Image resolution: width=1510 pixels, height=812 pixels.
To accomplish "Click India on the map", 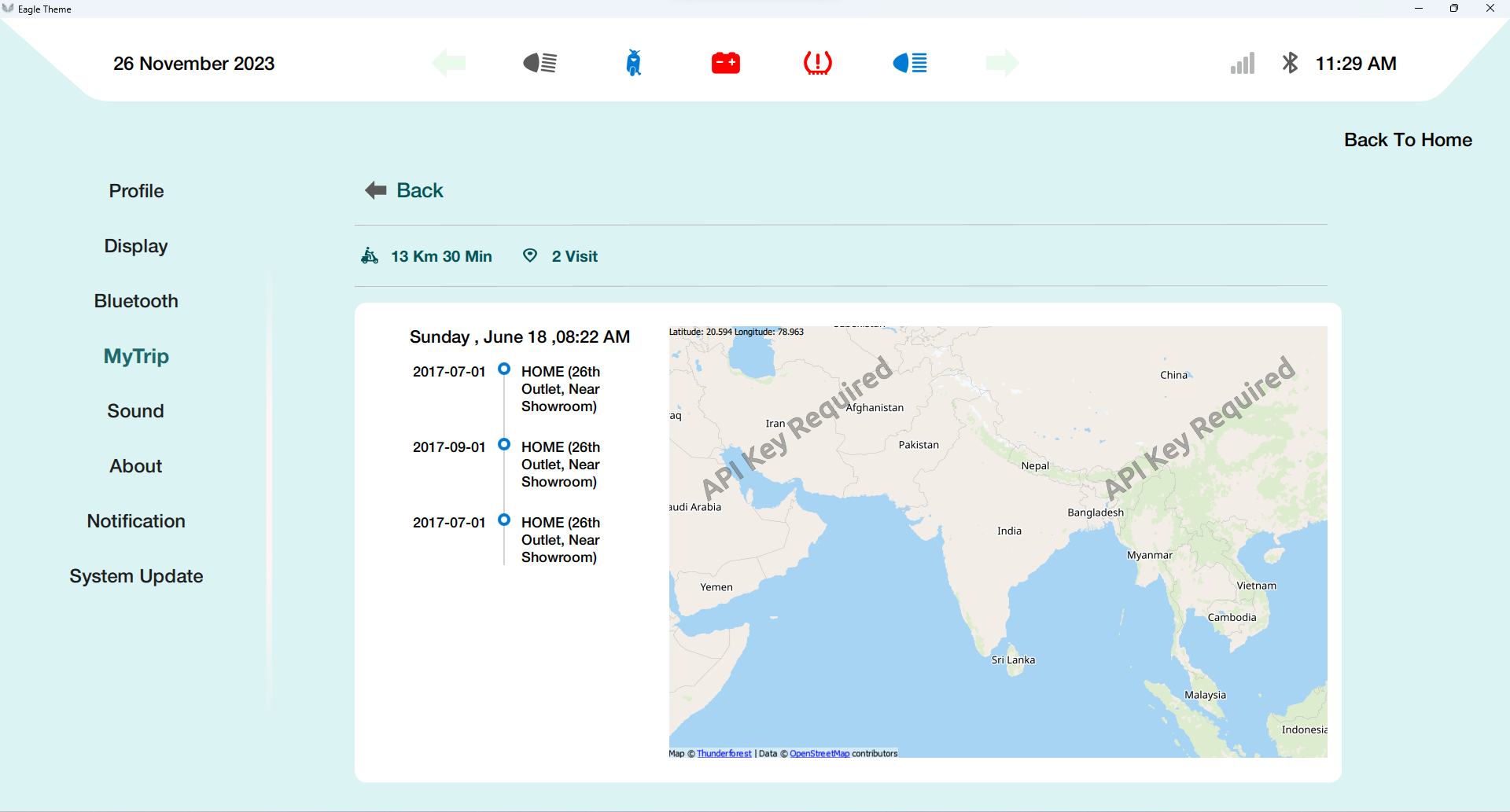I will click(x=1009, y=531).
